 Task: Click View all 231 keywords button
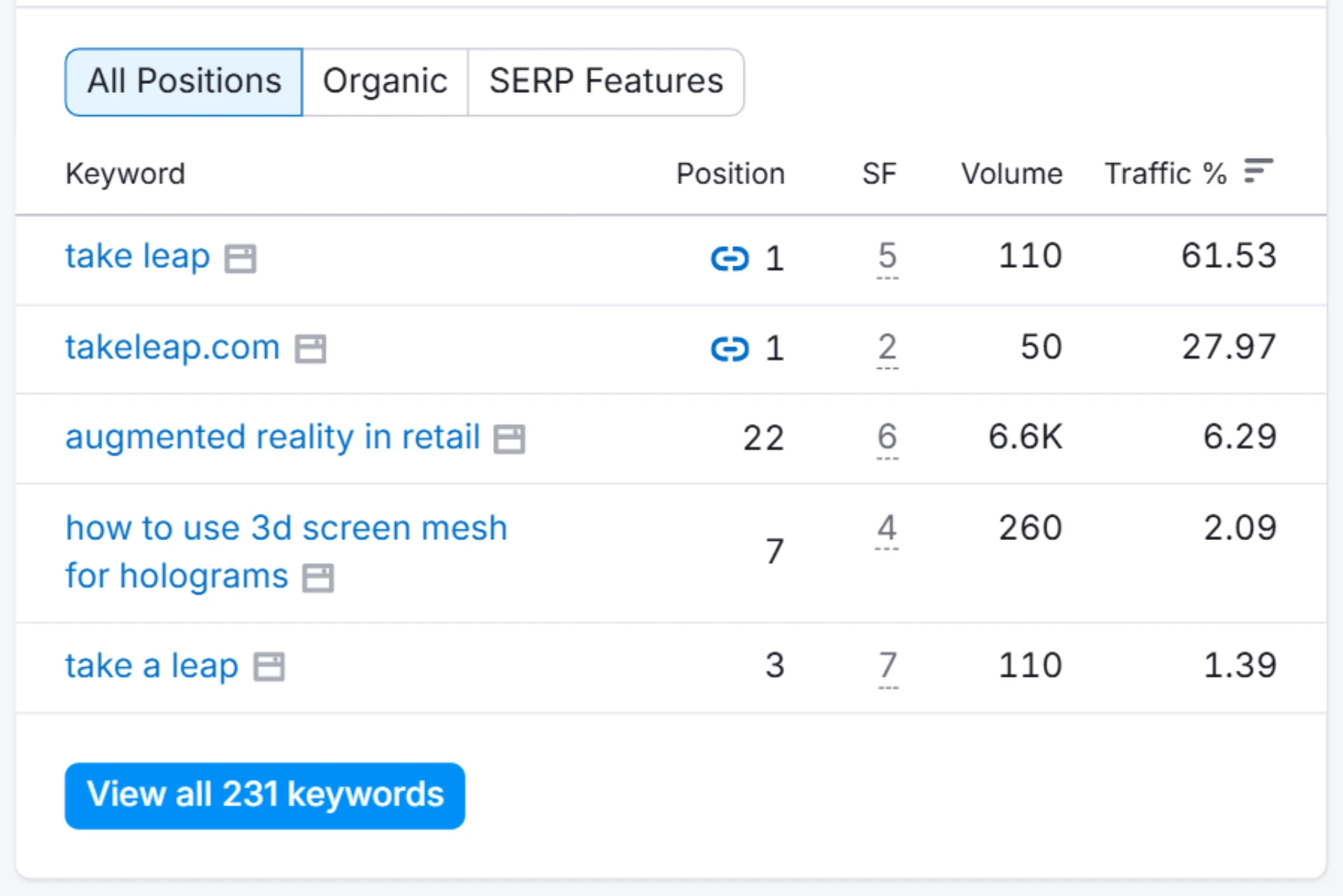coord(265,795)
